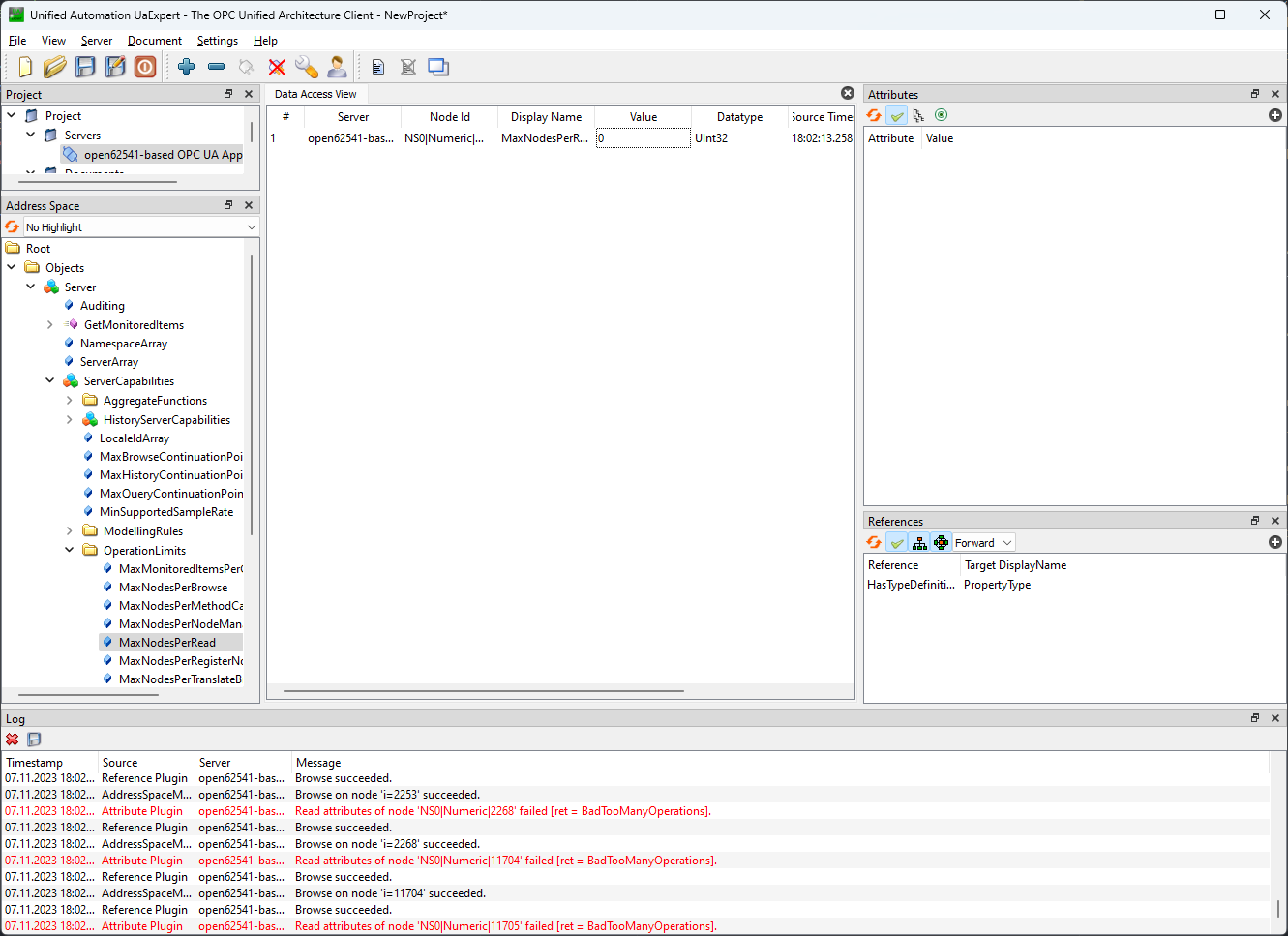The width and height of the screenshot is (1288, 936).
Task: Expand the AggregateFunctions folder
Action: coord(68,400)
